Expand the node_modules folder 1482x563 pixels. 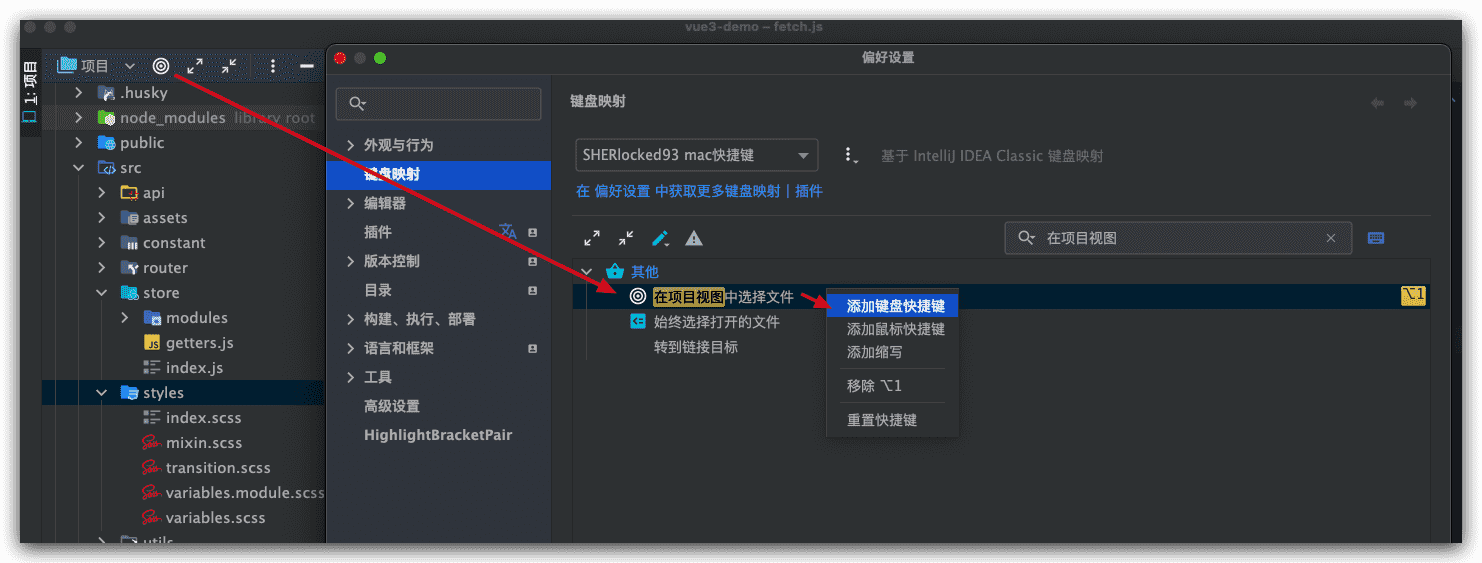(x=78, y=118)
